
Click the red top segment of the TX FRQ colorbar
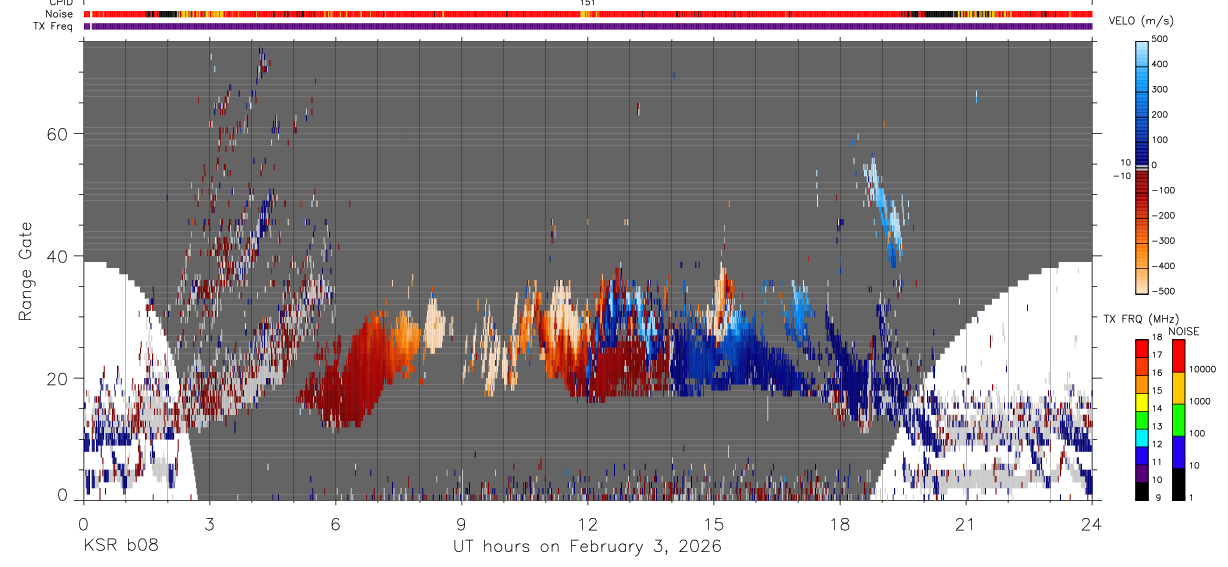(1142, 348)
